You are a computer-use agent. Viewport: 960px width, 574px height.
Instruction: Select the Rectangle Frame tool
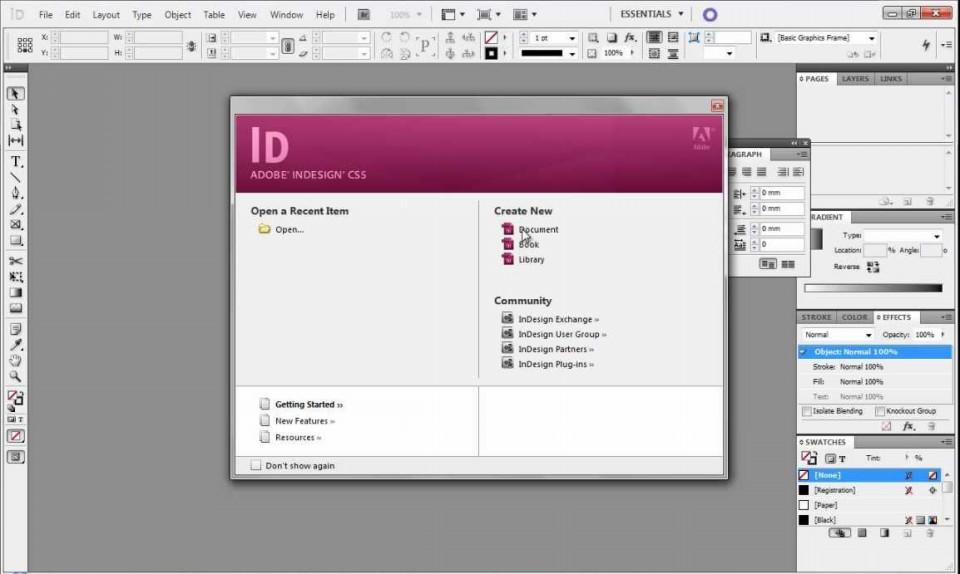pos(15,225)
